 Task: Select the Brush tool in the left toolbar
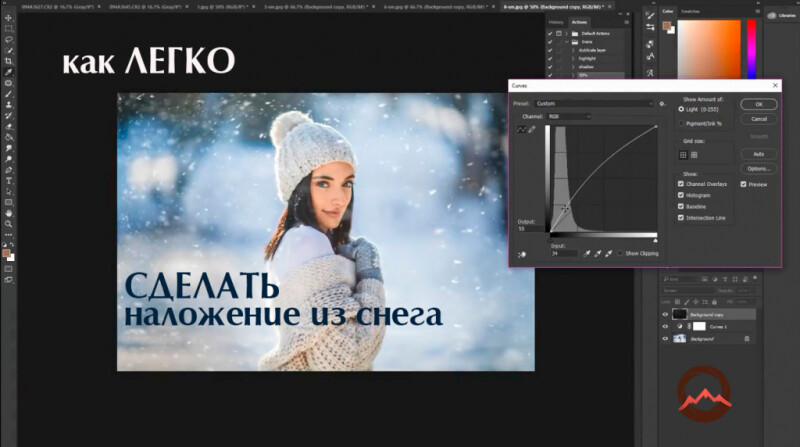click(x=8, y=94)
